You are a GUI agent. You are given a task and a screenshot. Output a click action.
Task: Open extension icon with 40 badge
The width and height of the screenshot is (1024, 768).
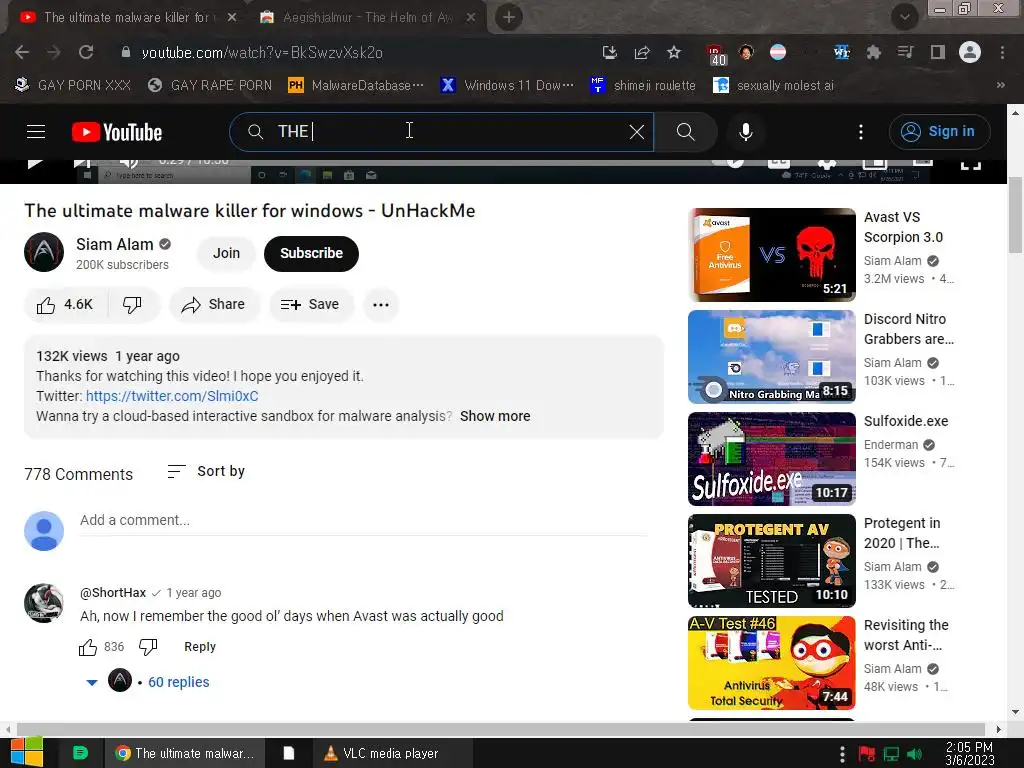(x=716, y=54)
